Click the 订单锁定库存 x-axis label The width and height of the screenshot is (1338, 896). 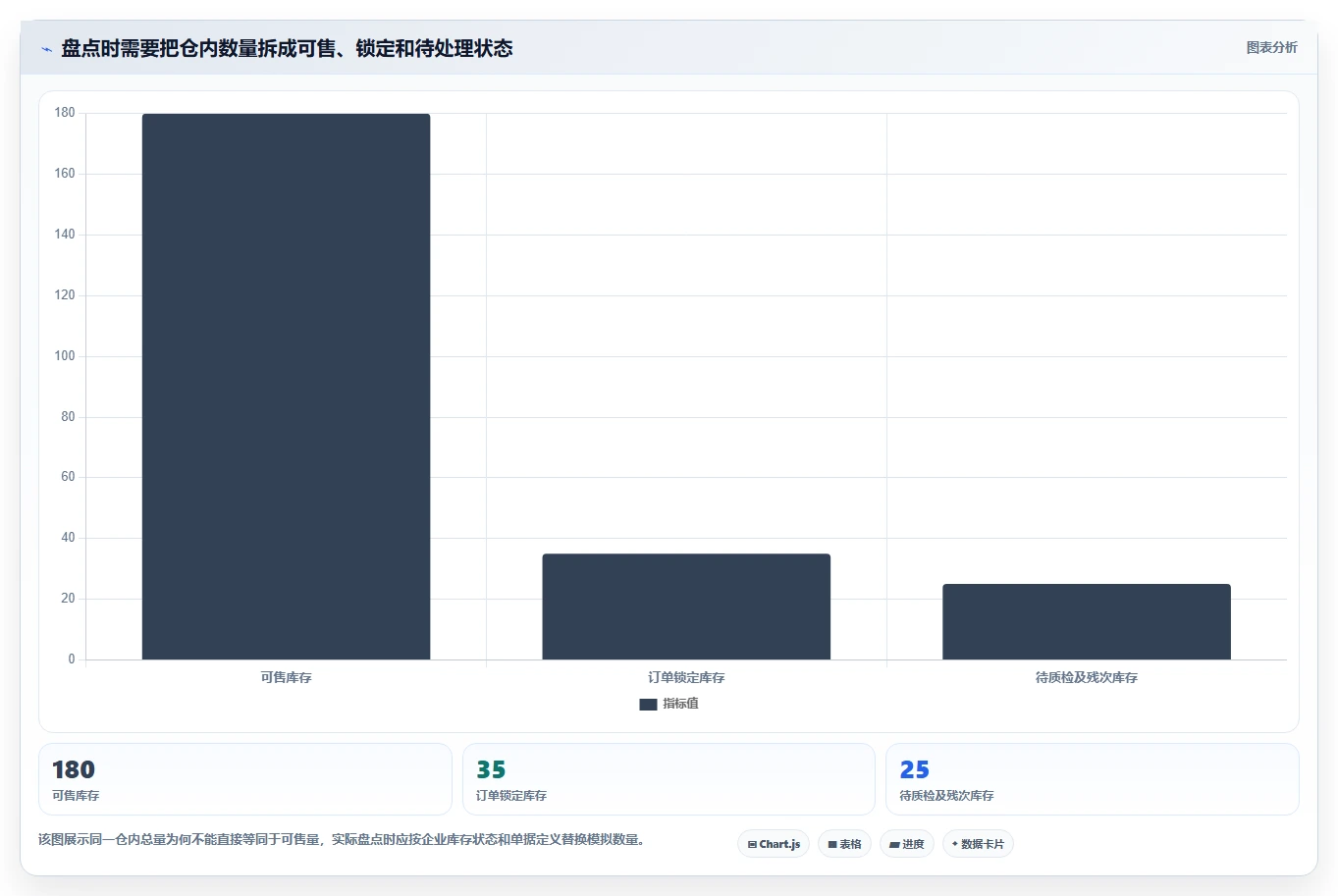click(x=686, y=677)
